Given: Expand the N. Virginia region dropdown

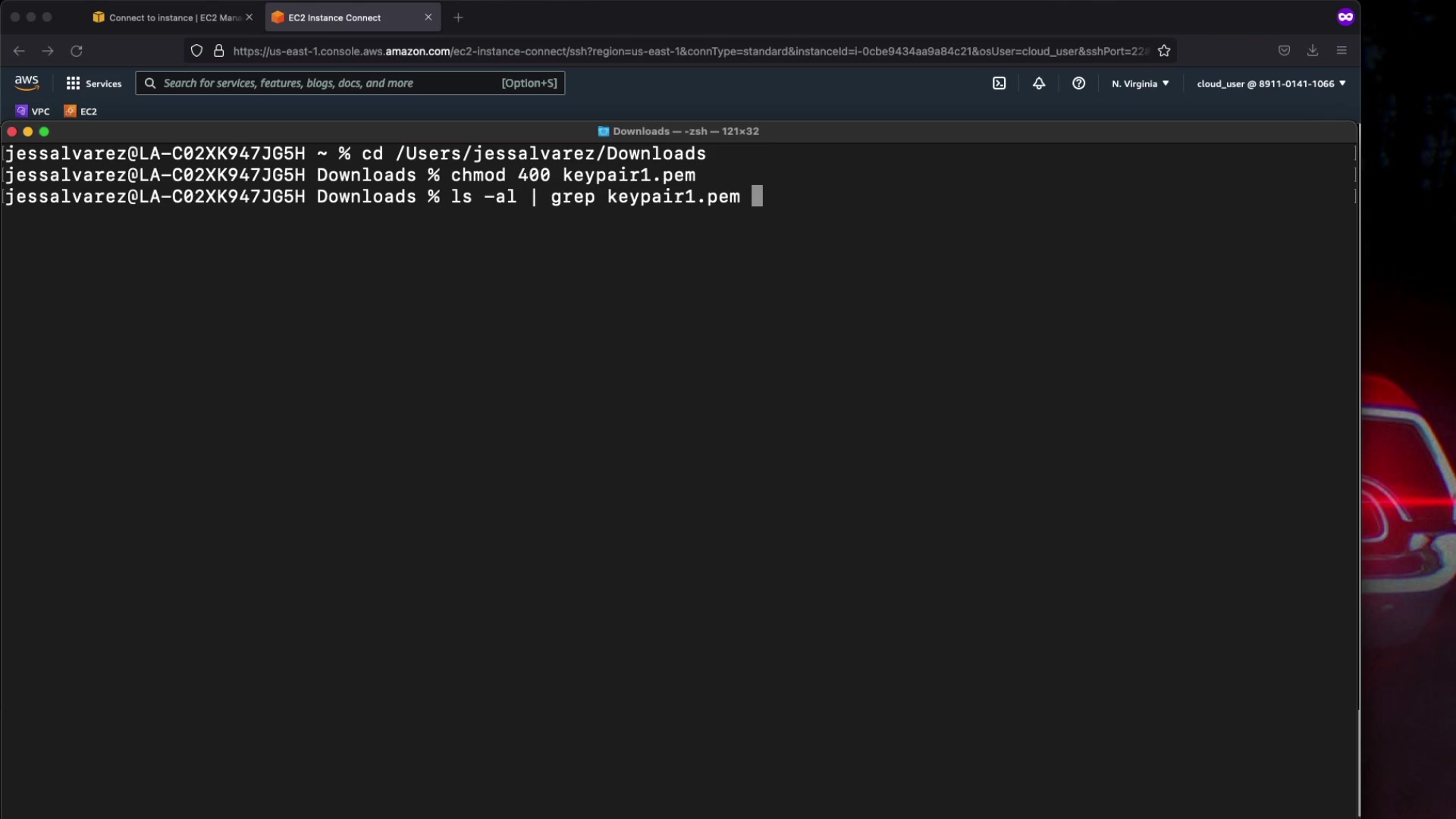Looking at the screenshot, I should tap(1140, 83).
